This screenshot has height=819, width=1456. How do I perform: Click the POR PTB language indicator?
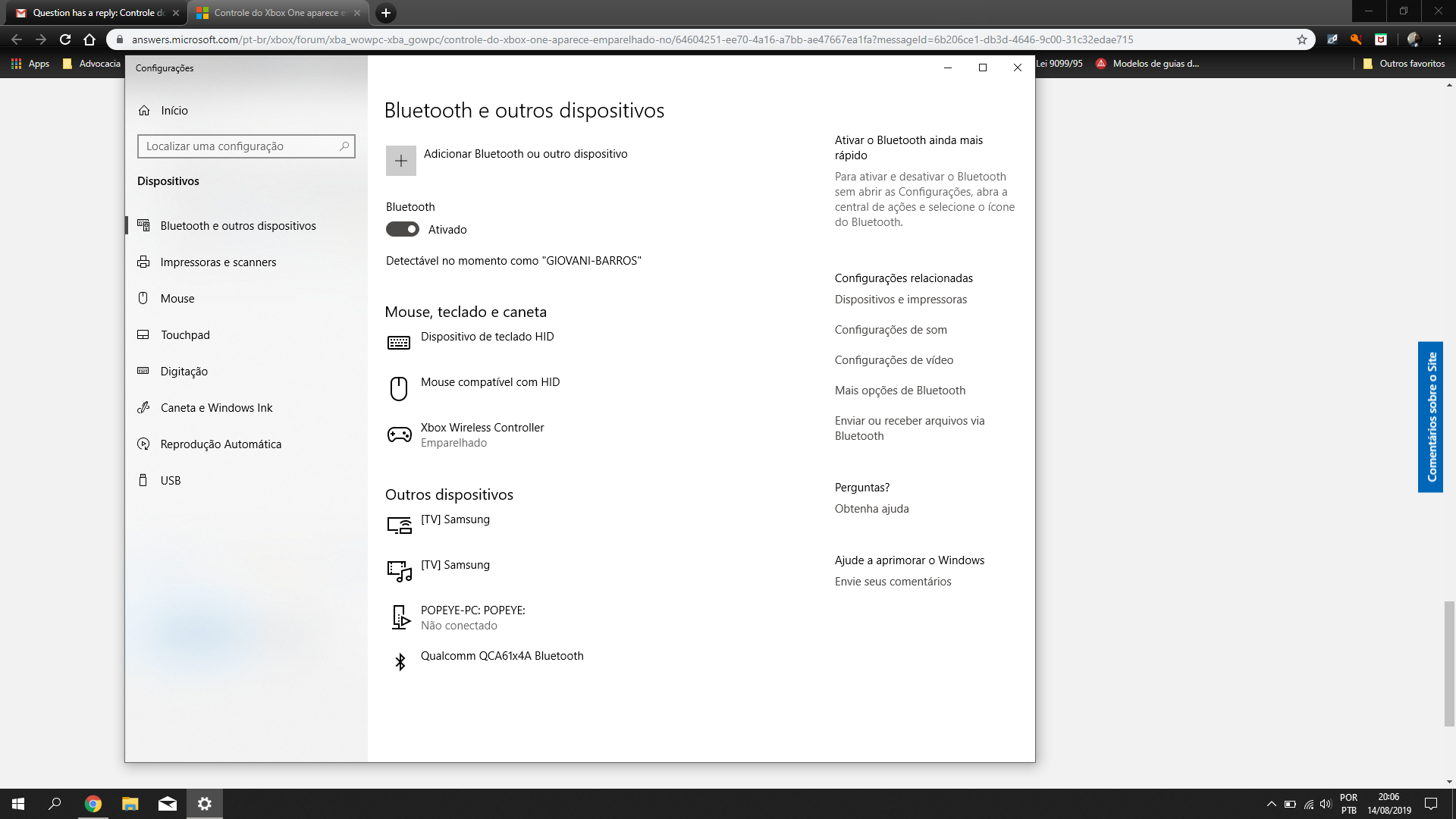[x=1348, y=804]
